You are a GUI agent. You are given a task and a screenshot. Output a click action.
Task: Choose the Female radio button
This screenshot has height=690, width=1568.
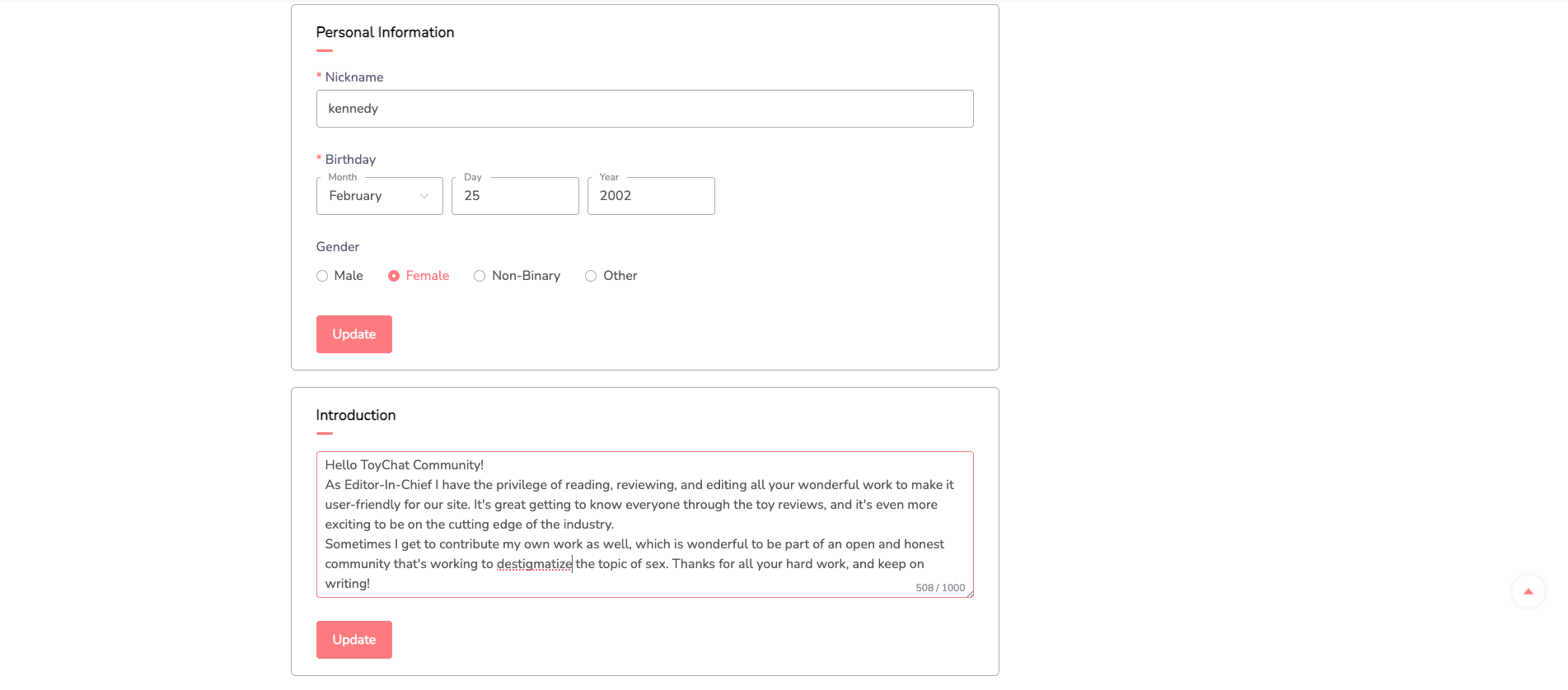394,276
